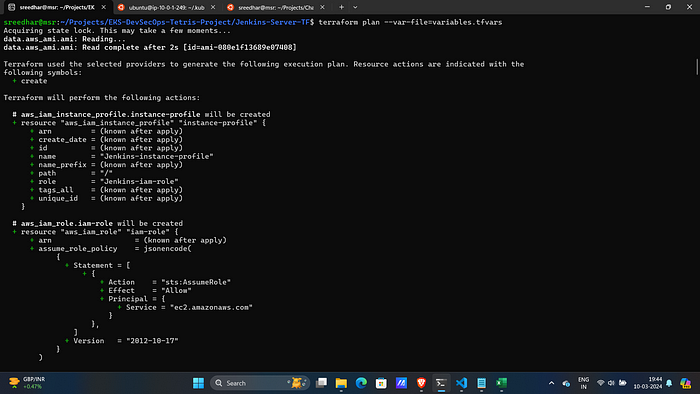
Task: Open the Windows Start menu
Action: point(198,383)
